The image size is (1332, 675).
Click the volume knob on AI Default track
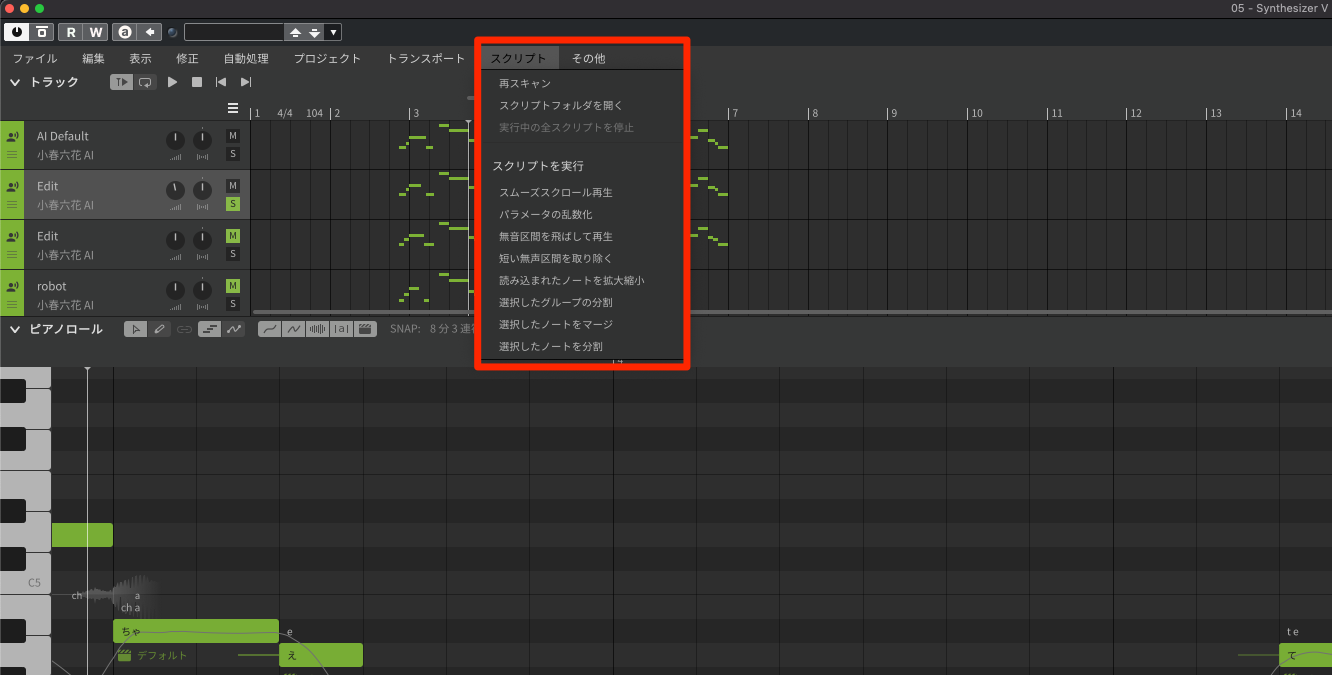pos(175,140)
